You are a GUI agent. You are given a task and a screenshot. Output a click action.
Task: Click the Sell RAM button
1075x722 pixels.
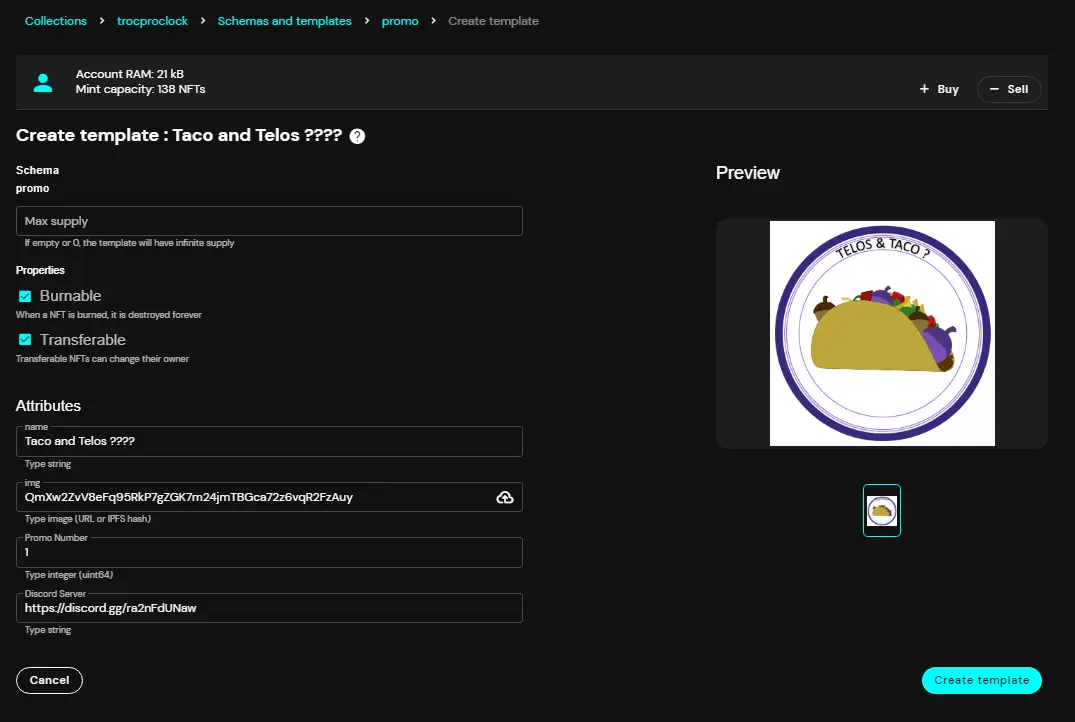pyautogui.click(x=1008, y=89)
